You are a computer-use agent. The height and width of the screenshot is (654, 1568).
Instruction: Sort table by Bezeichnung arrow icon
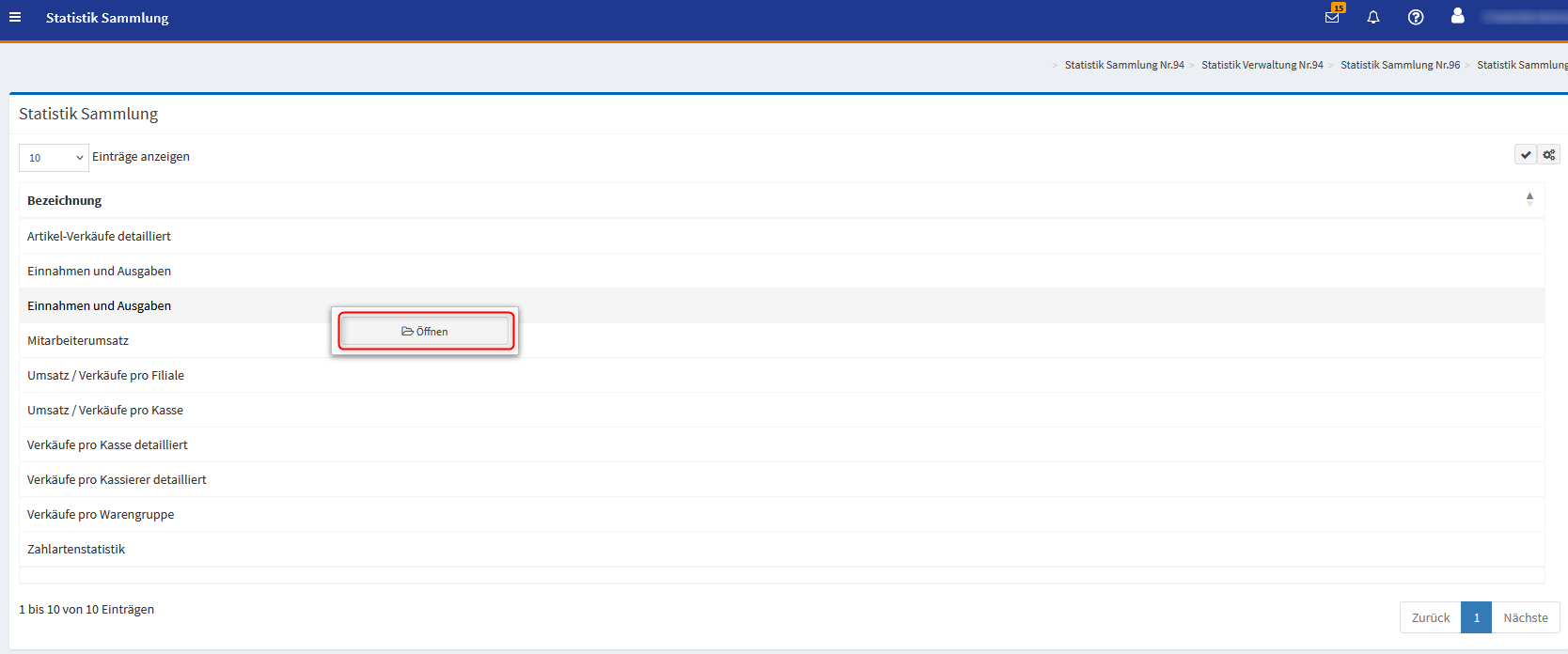1529,199
